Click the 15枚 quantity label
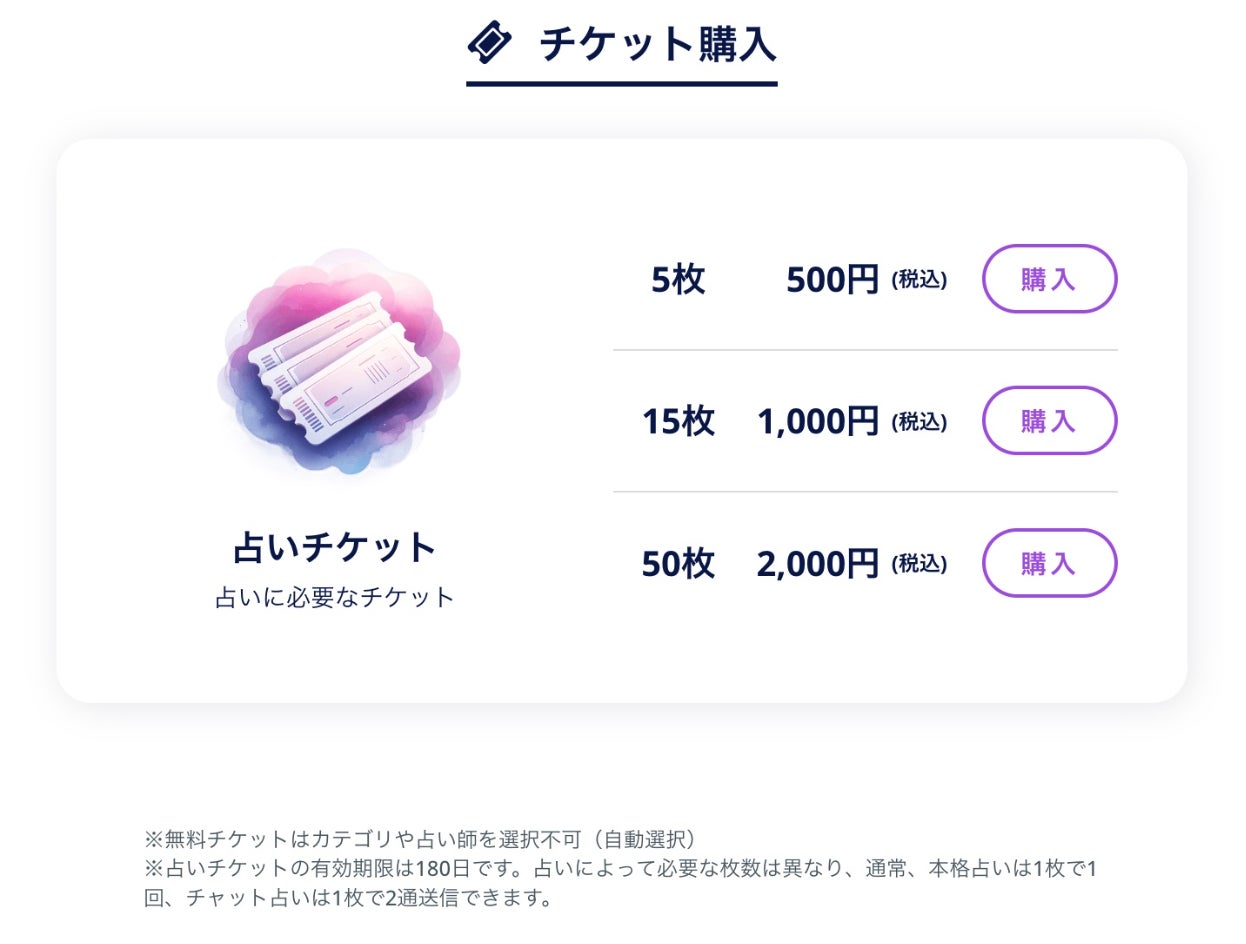The height and width of the screenshot is (944, 1246). [678, 422]
